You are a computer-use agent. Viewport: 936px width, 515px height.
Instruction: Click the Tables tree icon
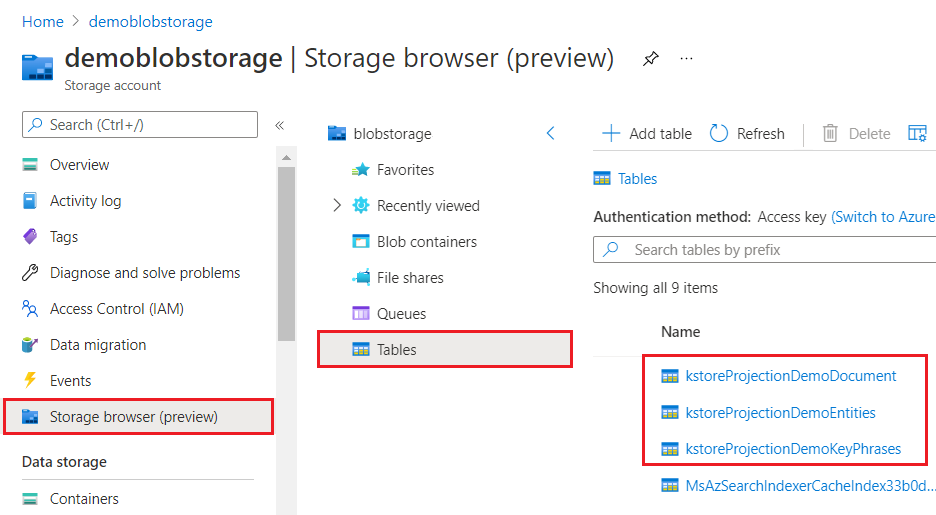click(361, 350)
